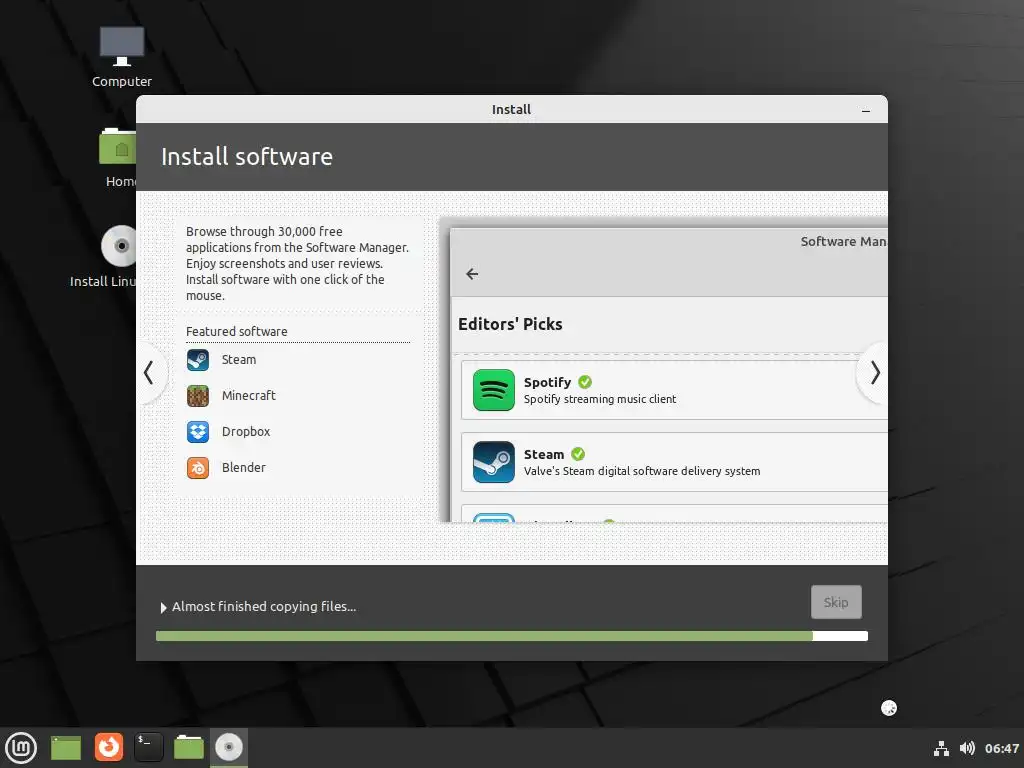Click the 'Minecraft' label under Featured software
This screenshot has height=768, width=1024.
[x=249, y=396]
